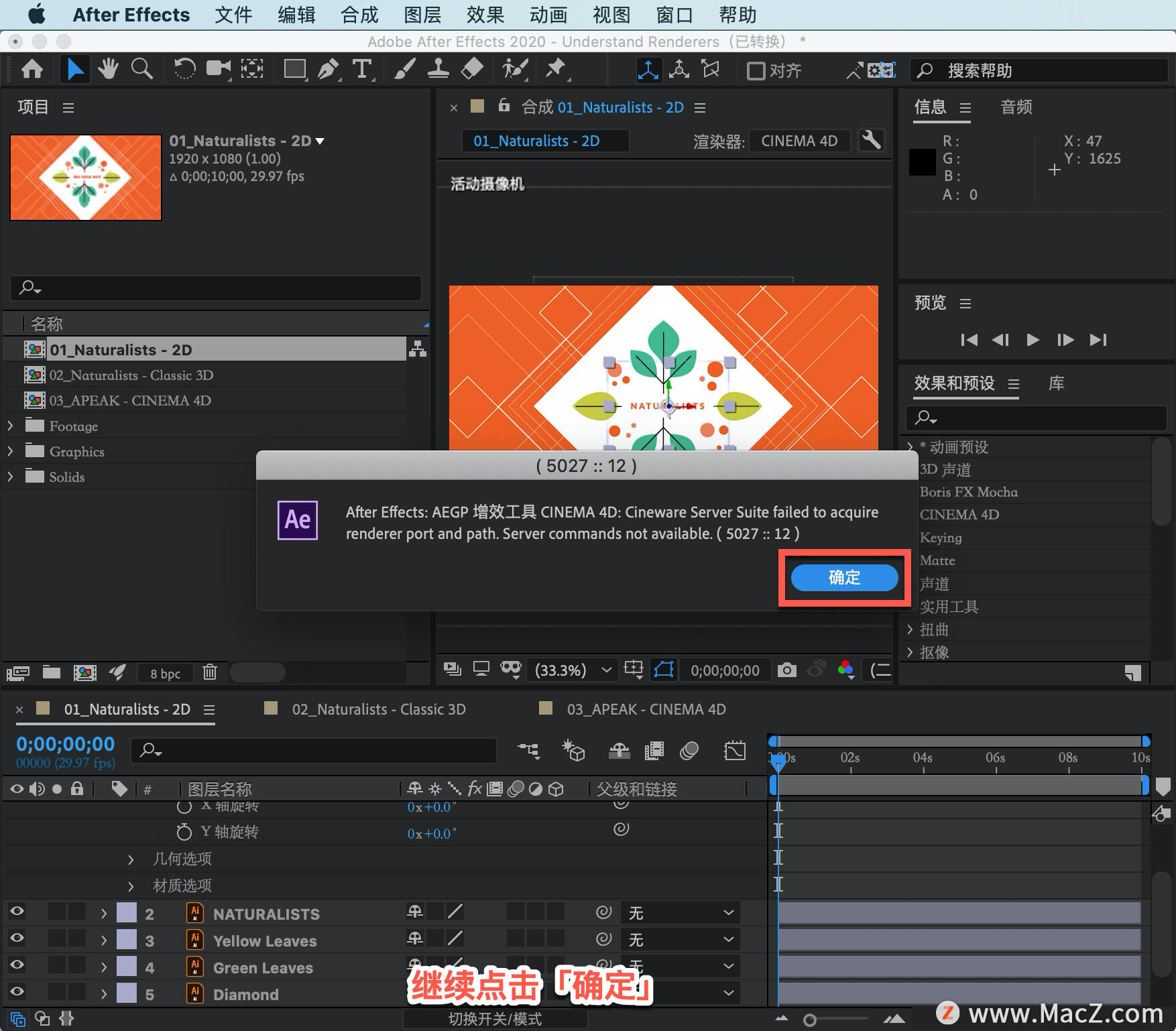This screenshot has width=1176, height=1031.
Task: Click play in the preview panel
Action: (x=1033, y=340)
